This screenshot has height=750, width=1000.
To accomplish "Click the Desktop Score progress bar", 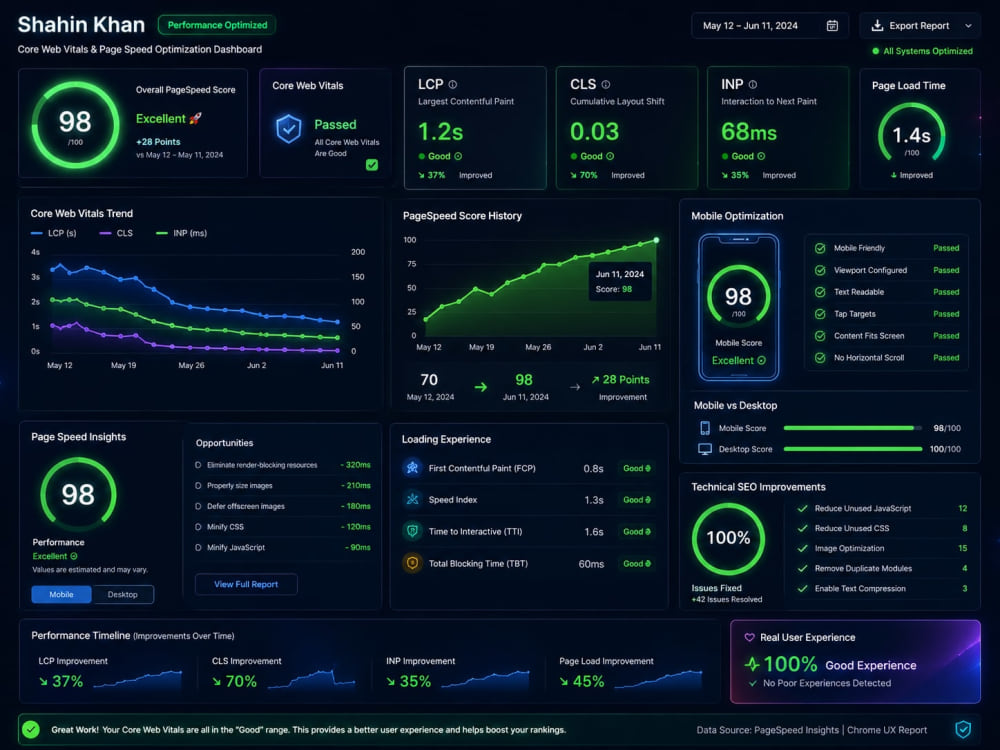I will click(853, 449).
